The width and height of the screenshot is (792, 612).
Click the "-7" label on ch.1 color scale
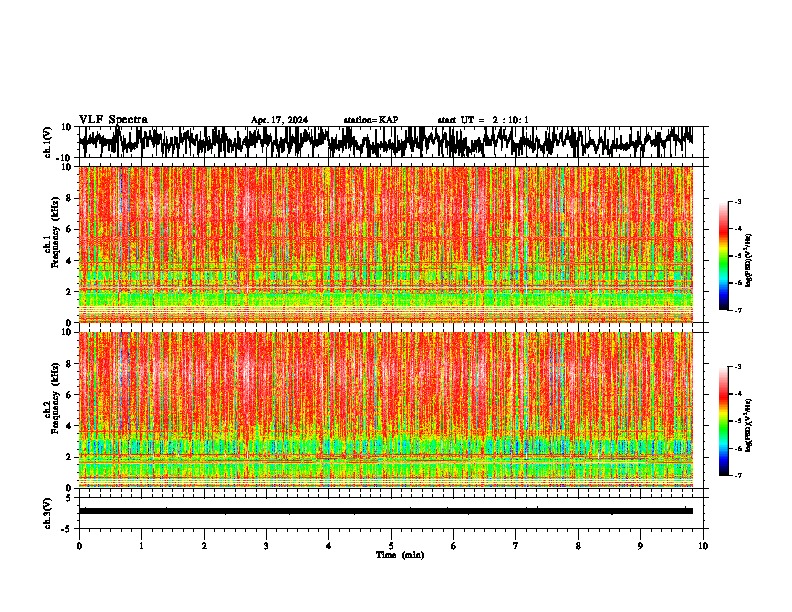coord(738,310)
